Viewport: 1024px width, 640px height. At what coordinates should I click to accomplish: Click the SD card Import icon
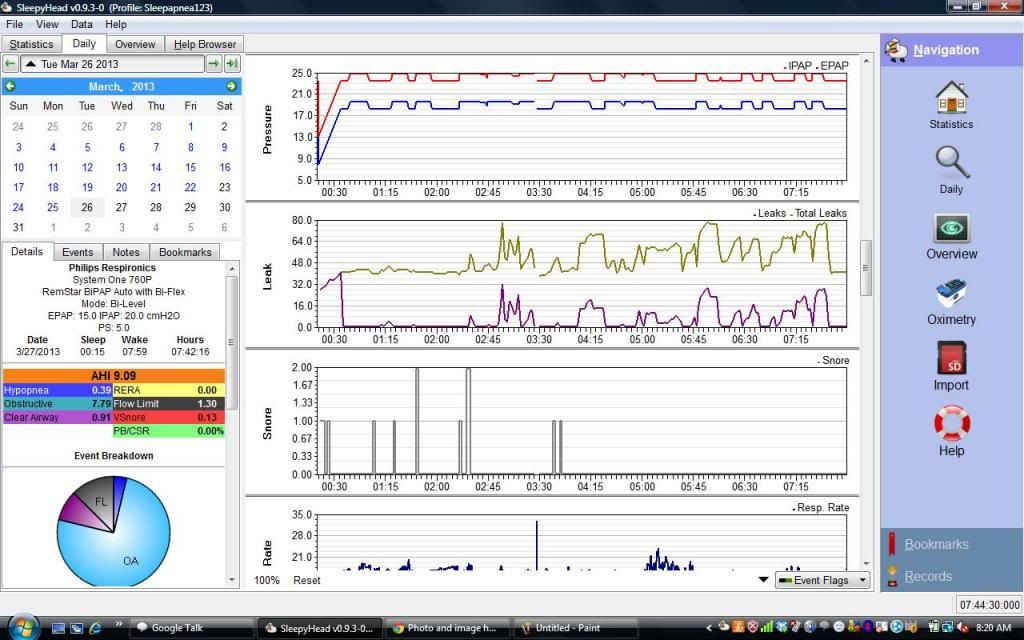click(951, 366)
